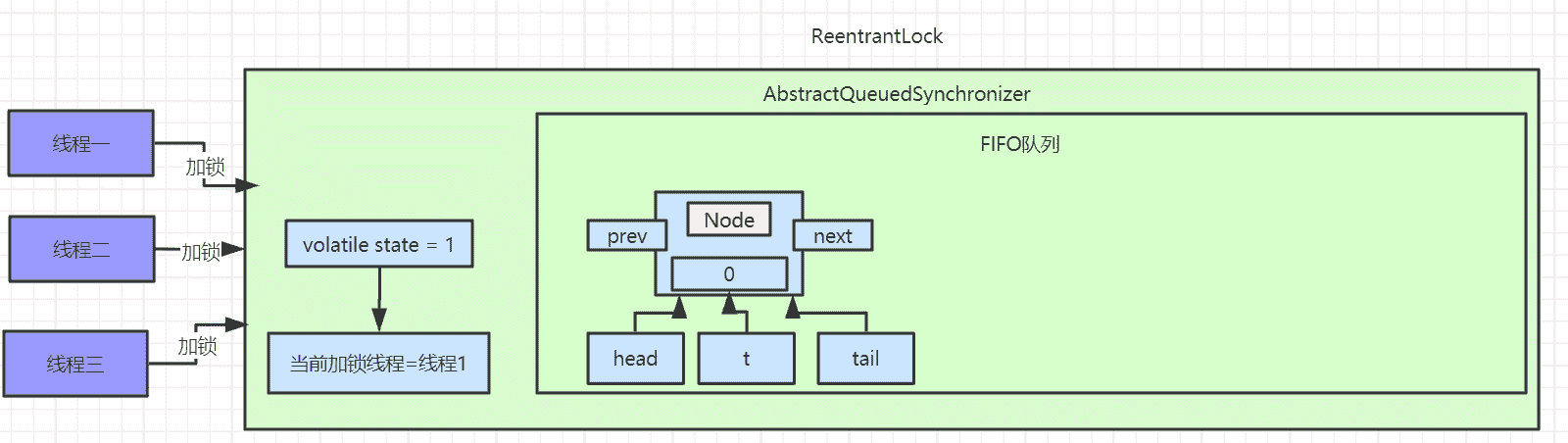Viewport: 1568px width, 443px height.
Task: Select the t pointer box
Action: pos(746,359)
